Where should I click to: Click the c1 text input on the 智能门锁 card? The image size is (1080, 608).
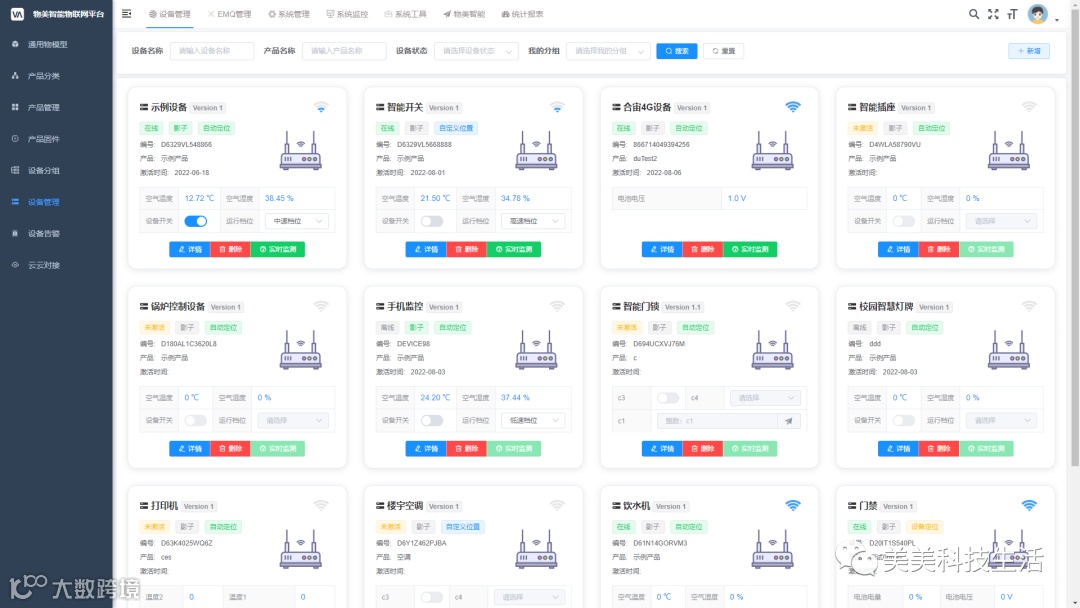point(718,421)
